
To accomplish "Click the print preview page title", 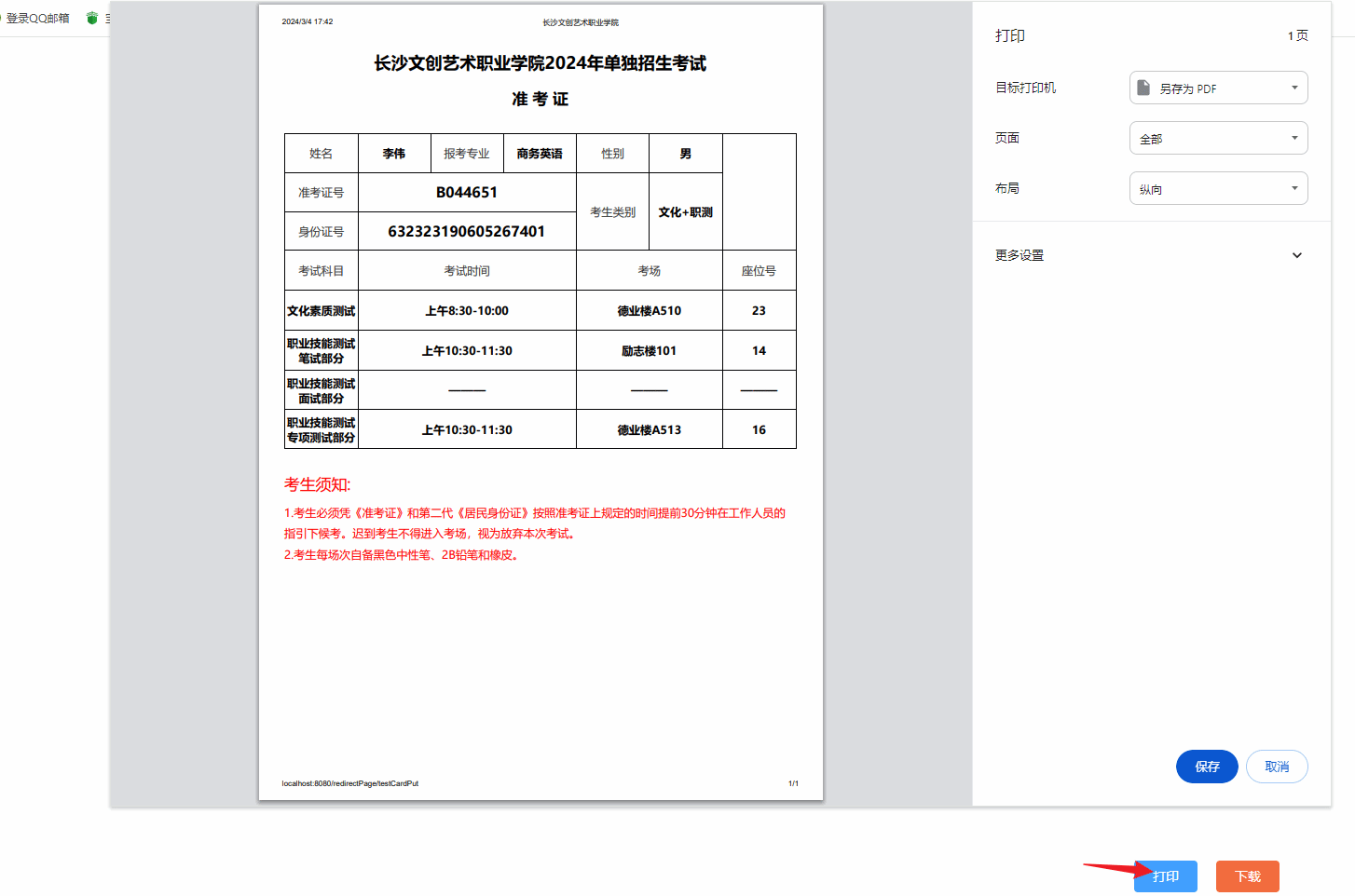I will click(540, 63).
